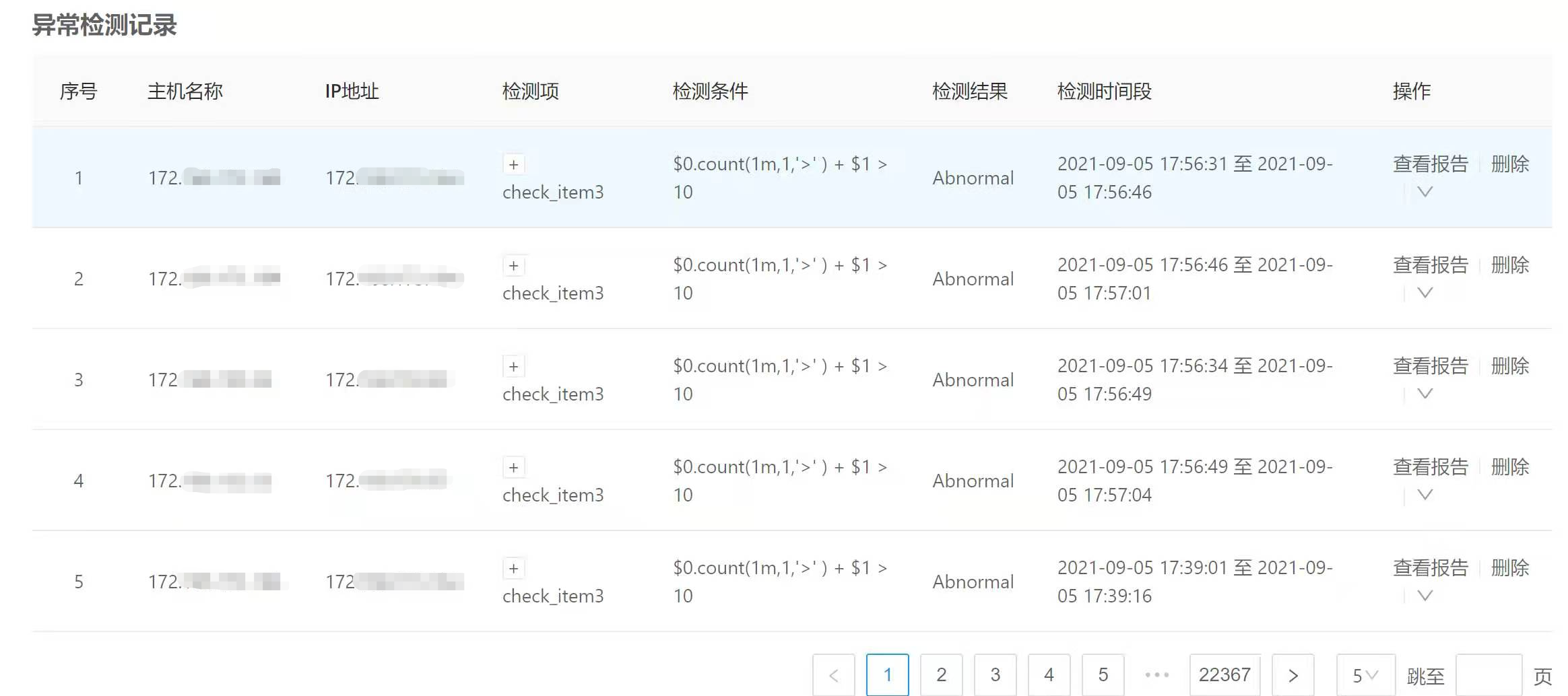This screenshot has height=696, width=1568.
Task: Open 查看报告 for record 1
Action: point(1429,164)
